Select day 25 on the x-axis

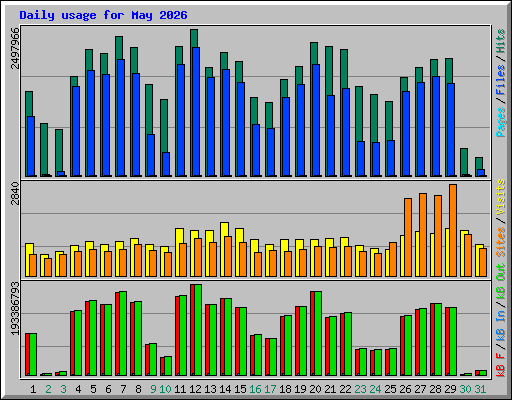[390, 389]
